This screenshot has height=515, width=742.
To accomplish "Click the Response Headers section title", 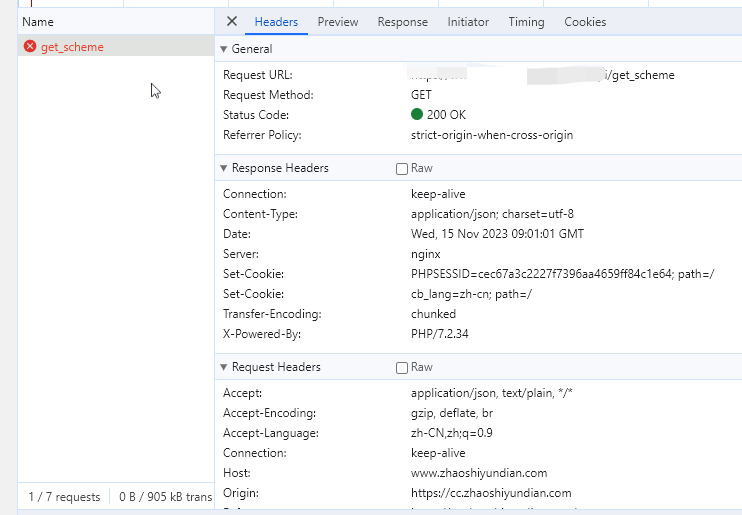I will coord(280,168).
